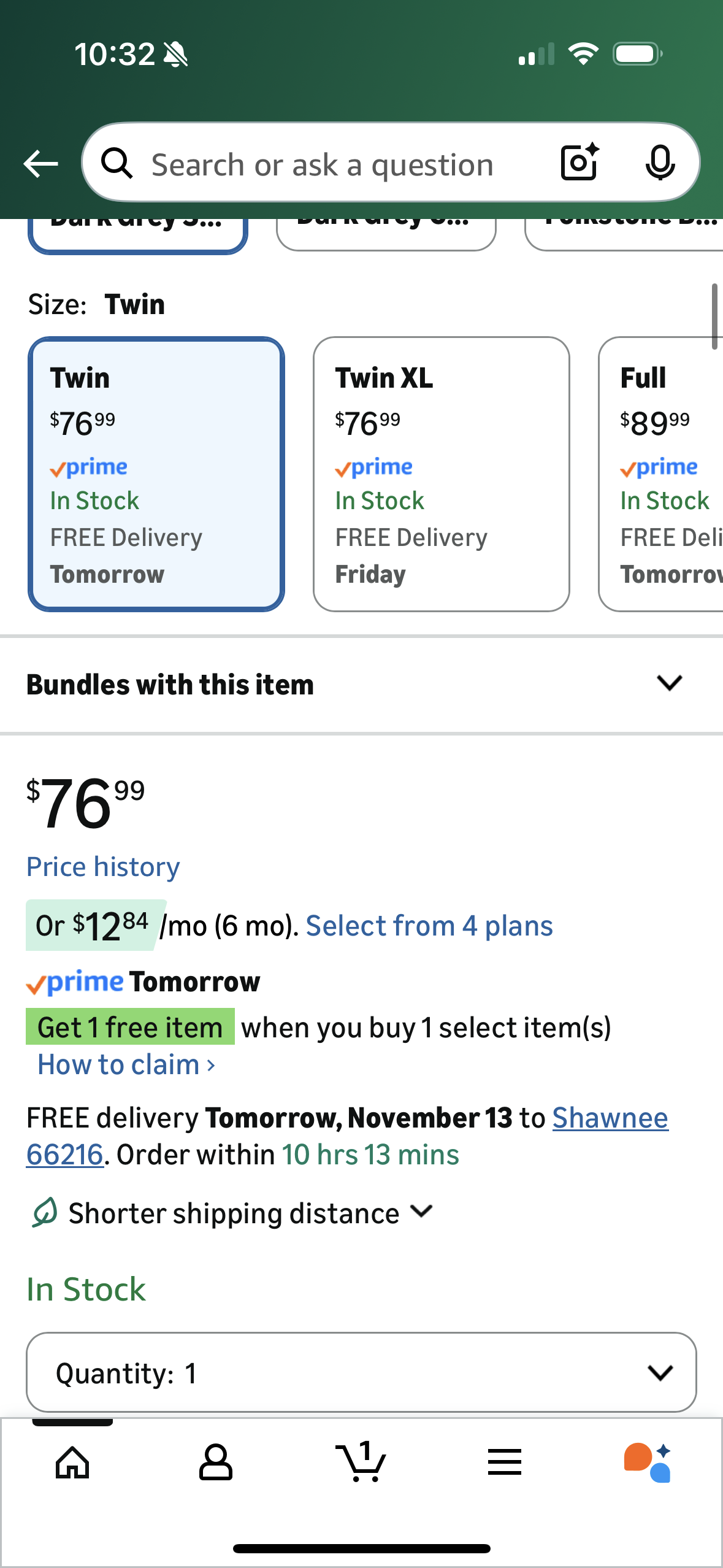Screen dimensions: 723x1568
Task: Open the Quantity dropdown
Action: coord(361,1372)
